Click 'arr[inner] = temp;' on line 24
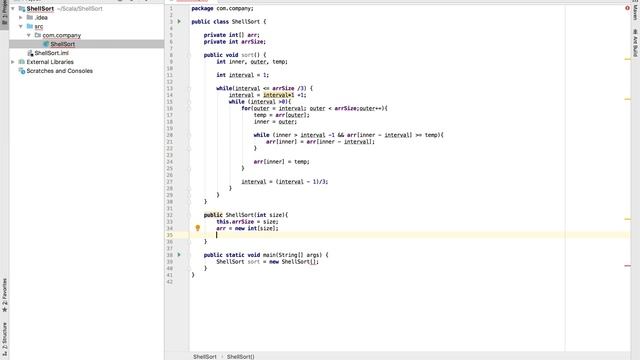This screenshot has width=640, height=360. click(x=282, y=162)
